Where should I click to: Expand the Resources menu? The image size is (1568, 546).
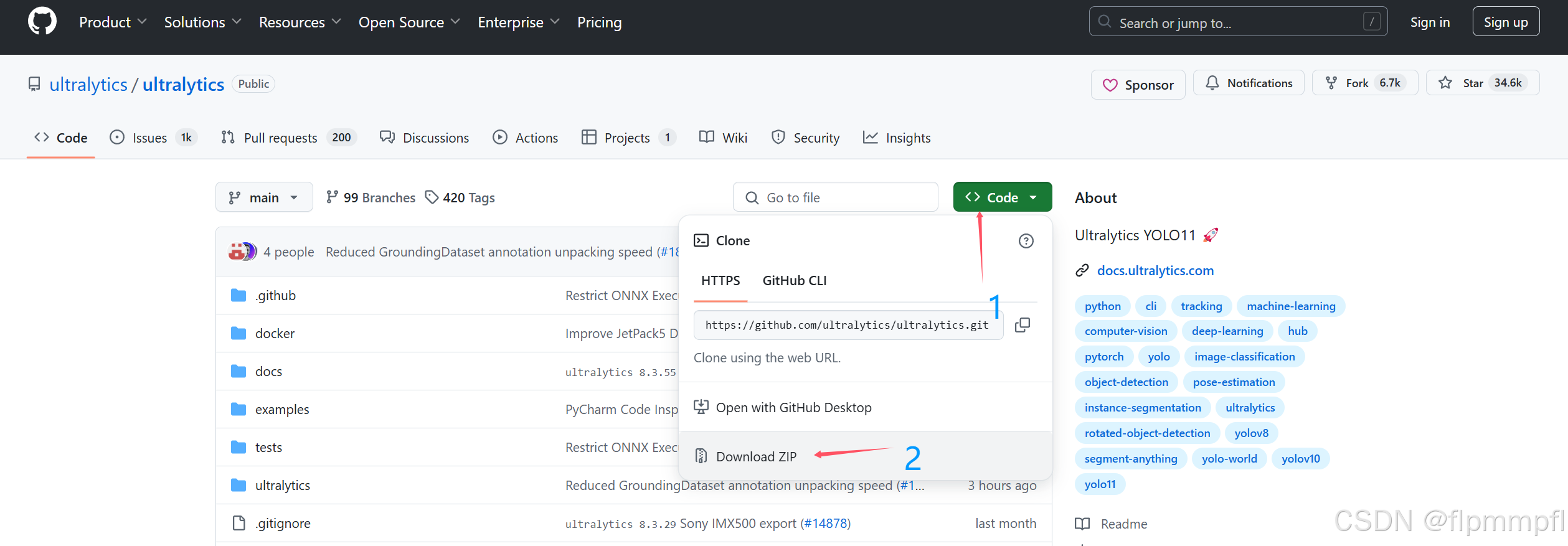[x=300, y=22]
